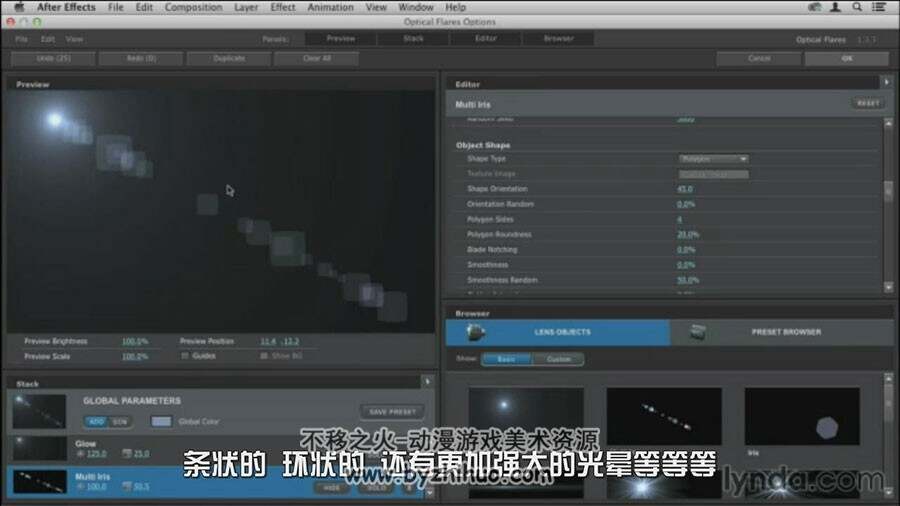900x506 pixels.
Task: Click Stack scrollbar down arrow
Action: [x=429, y=492]
